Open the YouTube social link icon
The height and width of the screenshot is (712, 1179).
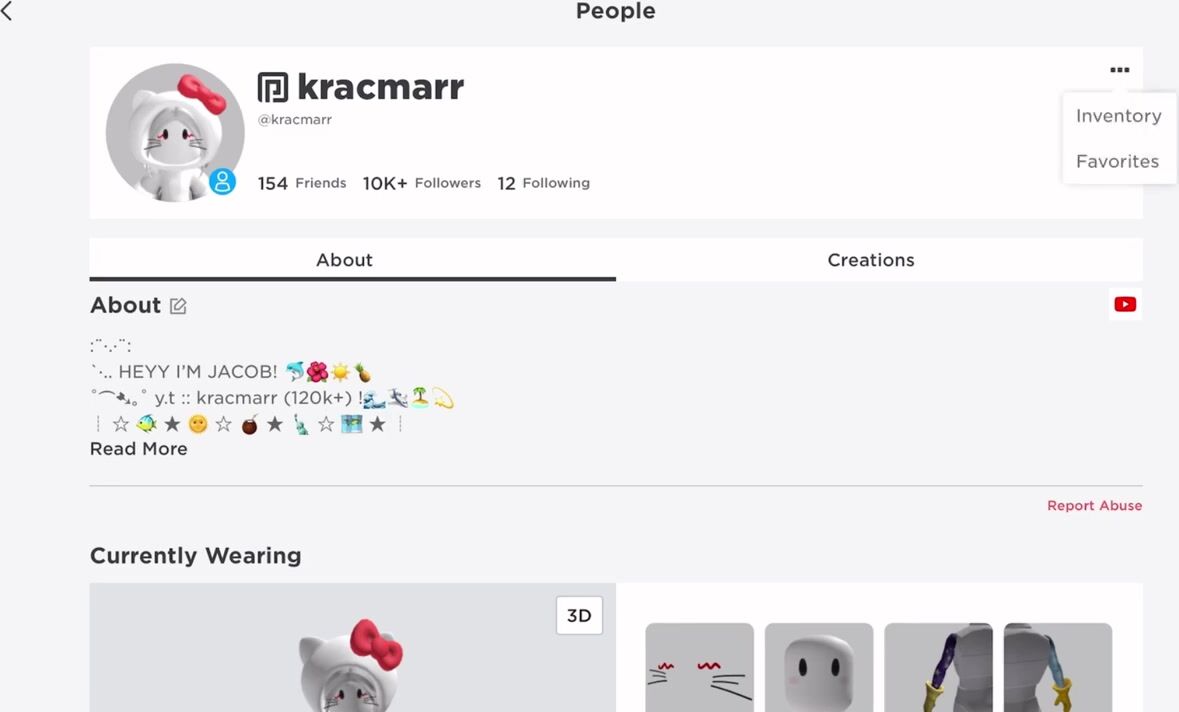1125,304
